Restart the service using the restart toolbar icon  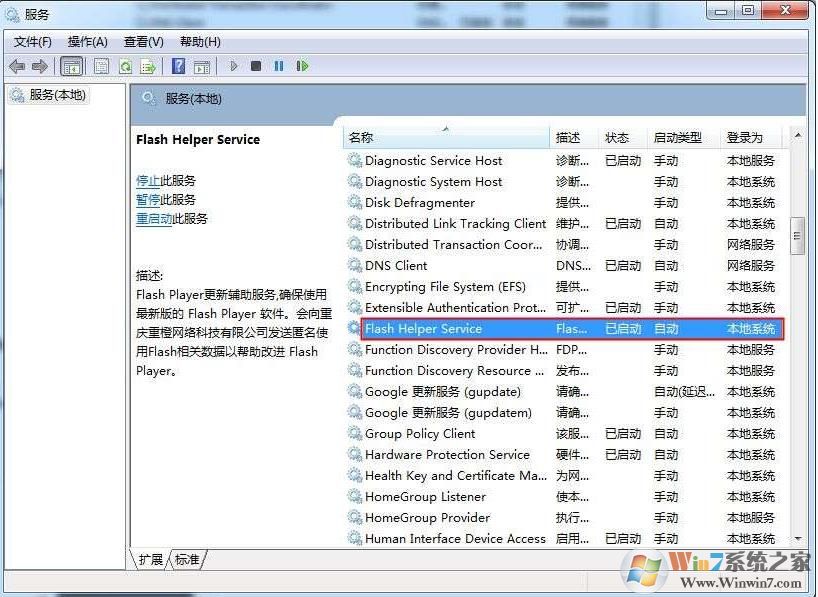click(x=302, y=66)
